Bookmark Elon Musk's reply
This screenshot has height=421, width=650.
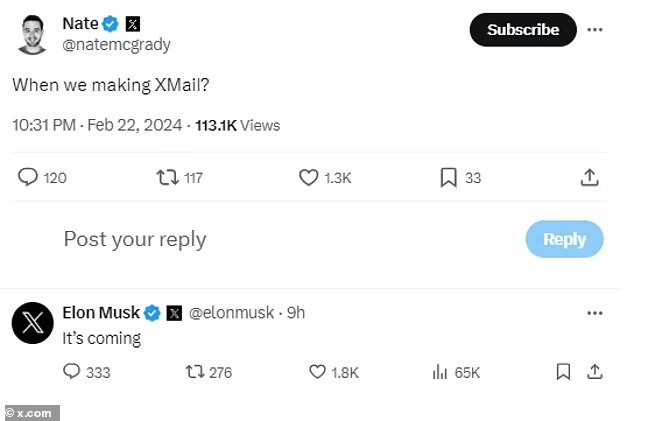(563, 372)
